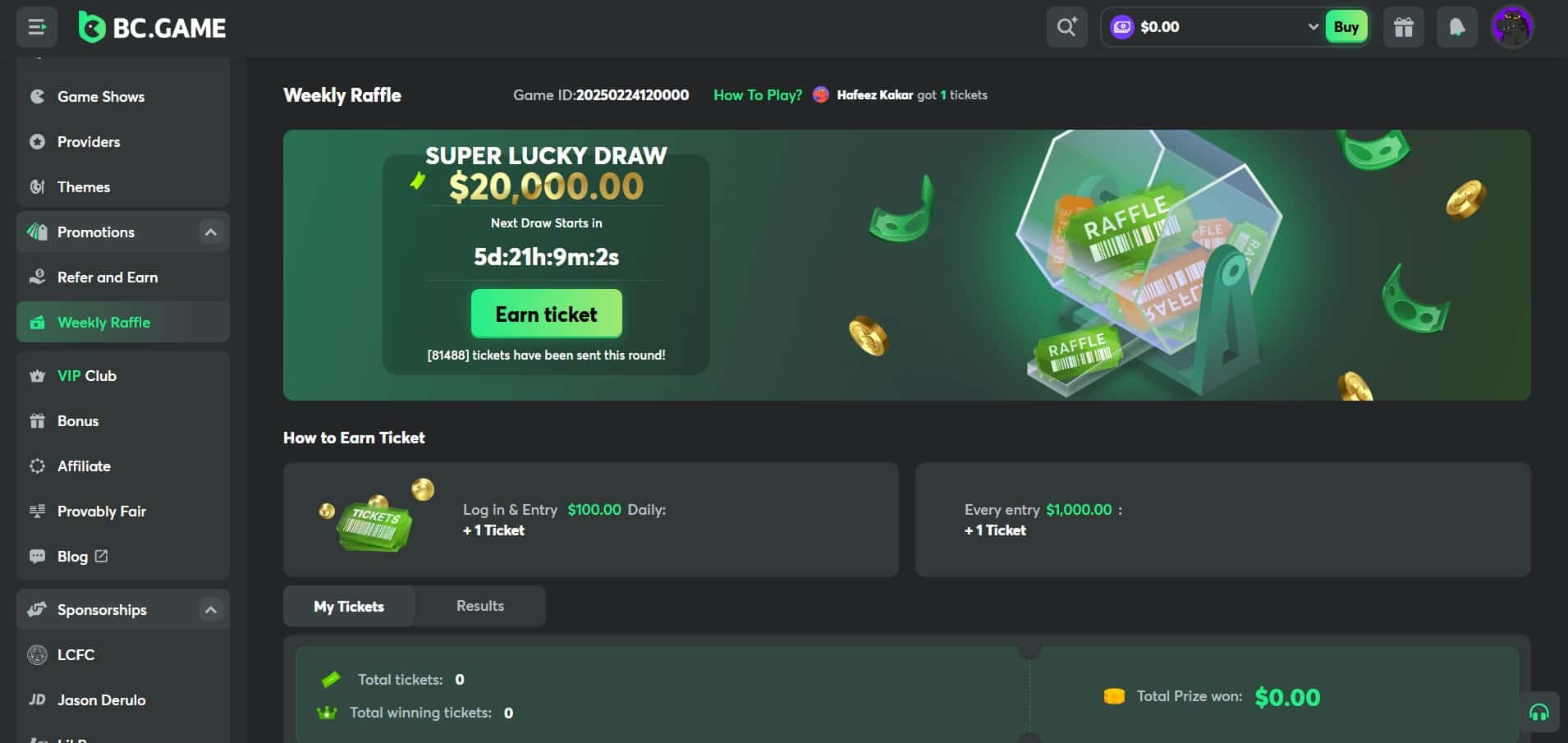Click the headset live support icon
Screen dimensions: 1568x743
[x=1539, y=712]
